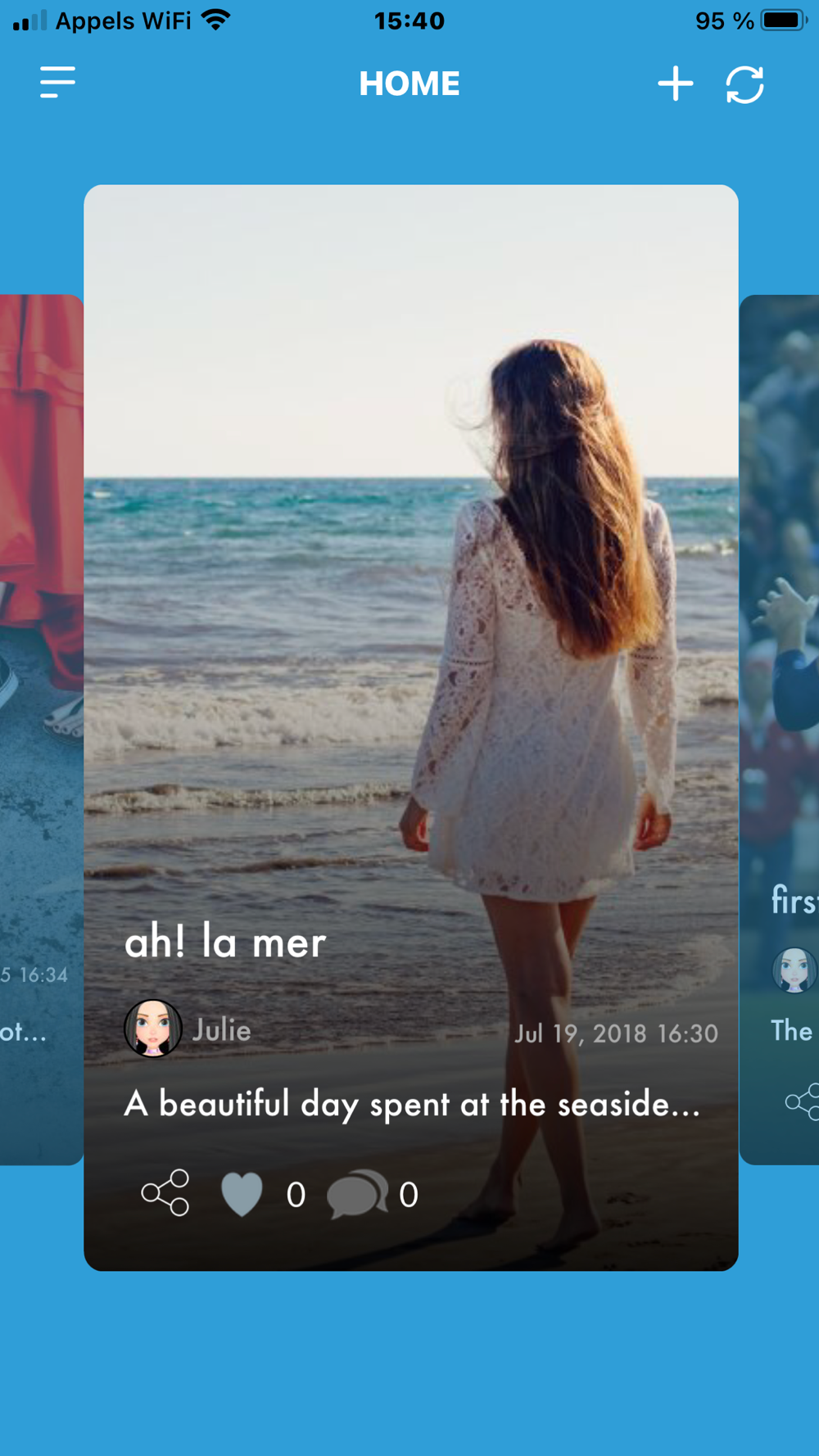The image size is (819, 1456).
Task: Open the hamburger menu icon
Action: [57, 83]
